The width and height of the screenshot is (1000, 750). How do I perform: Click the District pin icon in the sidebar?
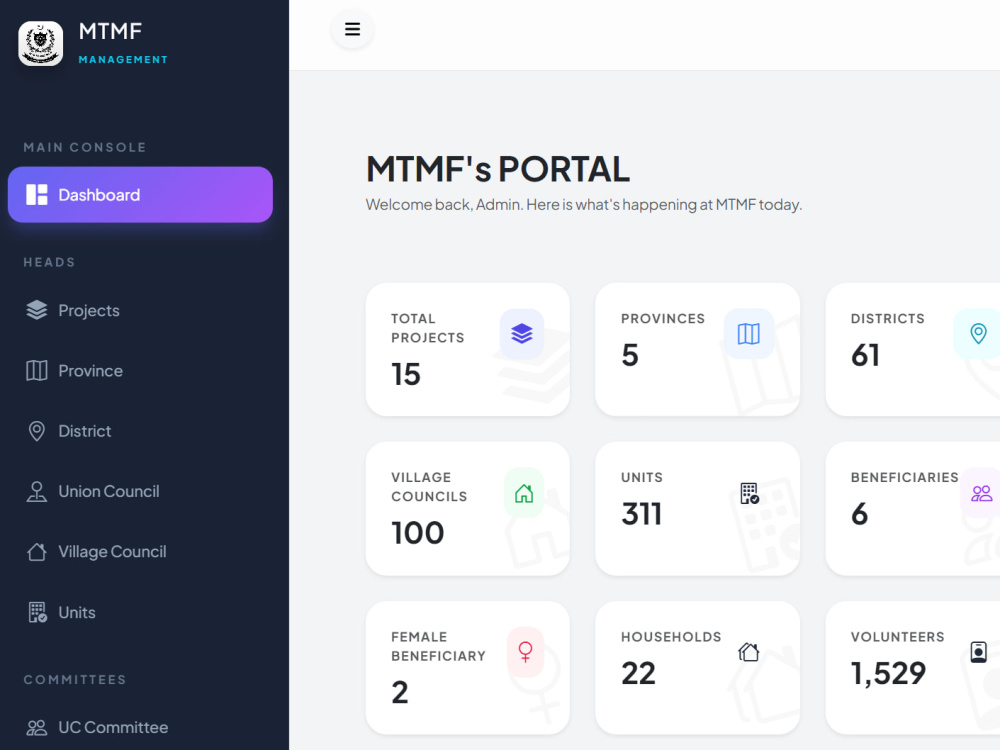point(37,431)
